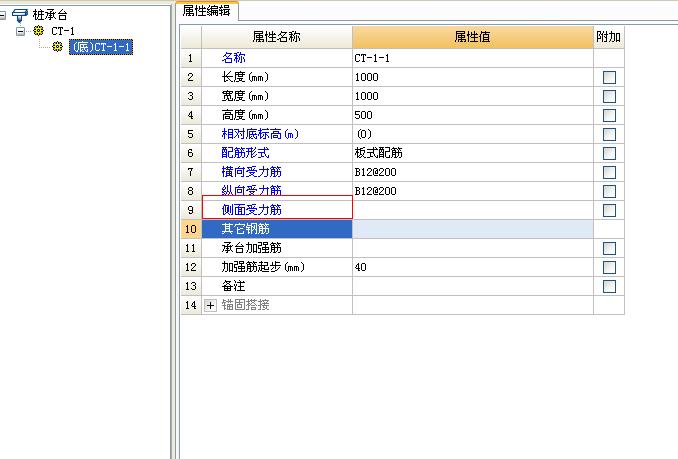Open the 配筋形式 value 板式配筋
The height and width of the screenshot is (459, 678).
point(473,153)
